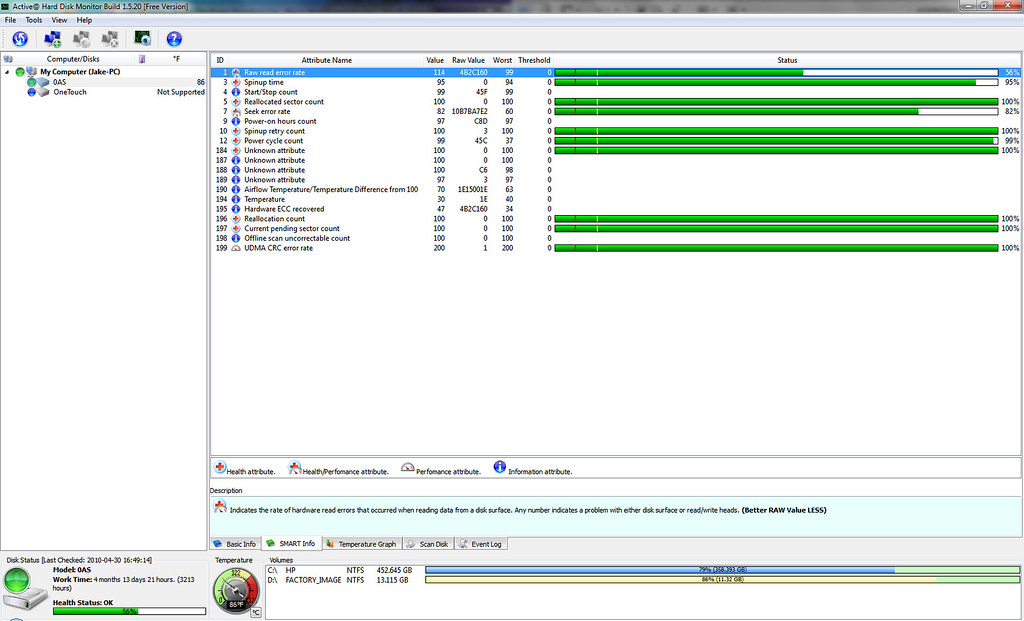Open the monitor settings icon with gear
This screenshot has height=621, width=1024.
pyautogui.click(x=143, y=39)
